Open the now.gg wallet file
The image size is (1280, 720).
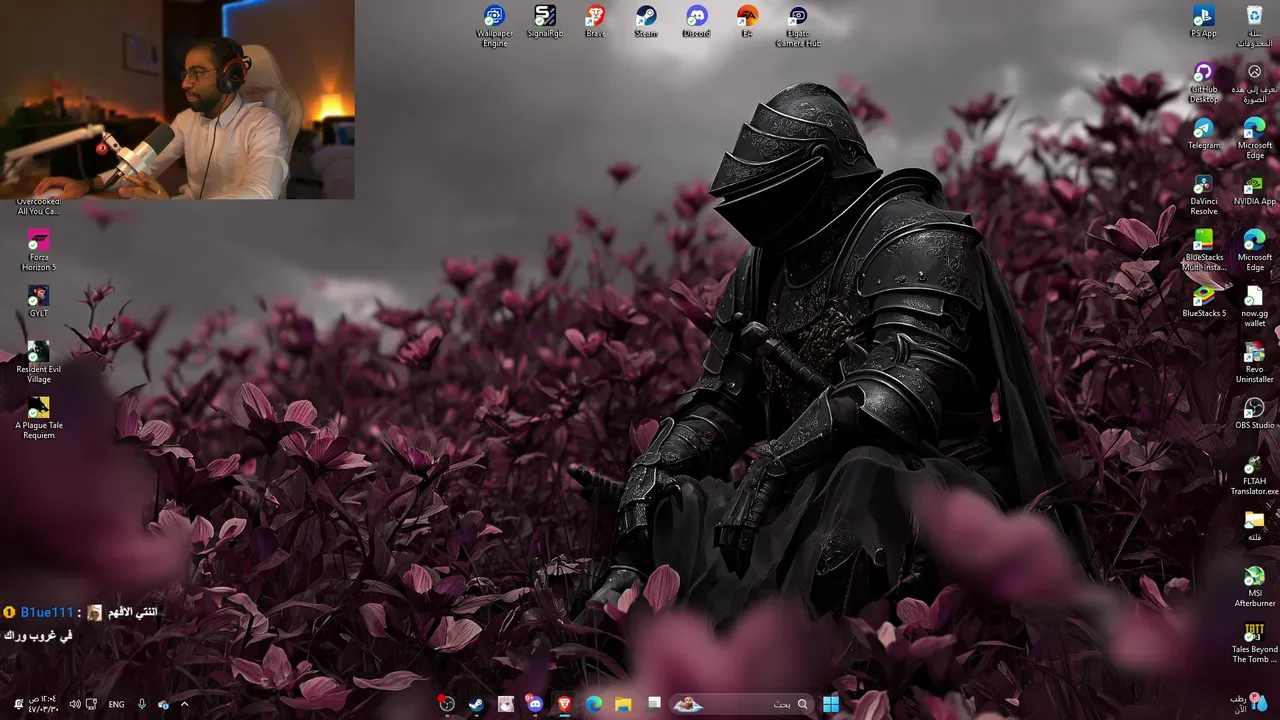coord(1254,307)
